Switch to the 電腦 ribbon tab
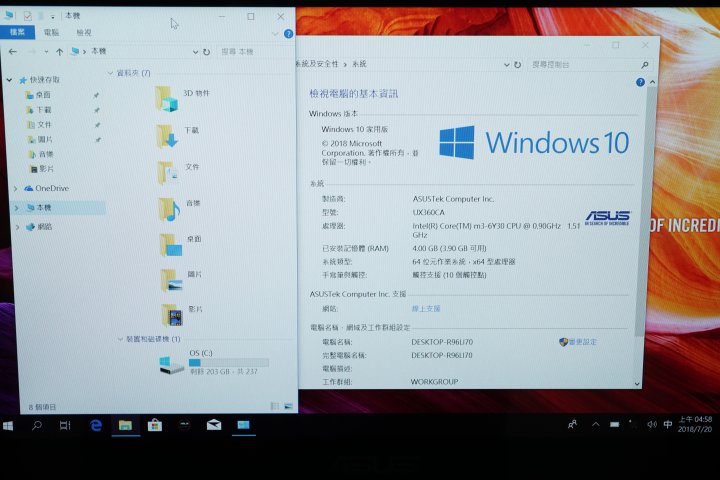720x480 pixels. click(x=51, y=32)
